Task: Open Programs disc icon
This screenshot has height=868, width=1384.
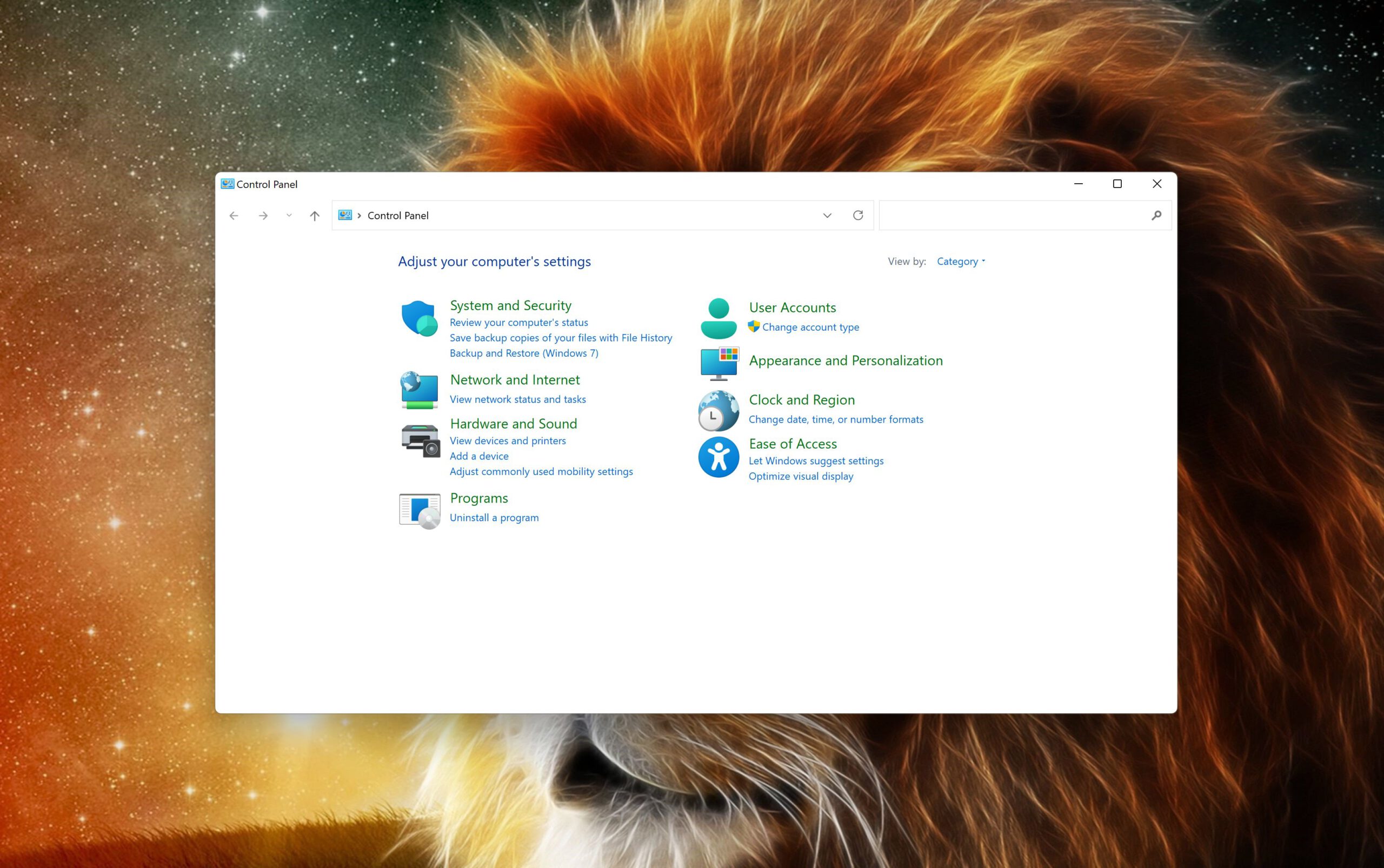Action: coord(420,511)
